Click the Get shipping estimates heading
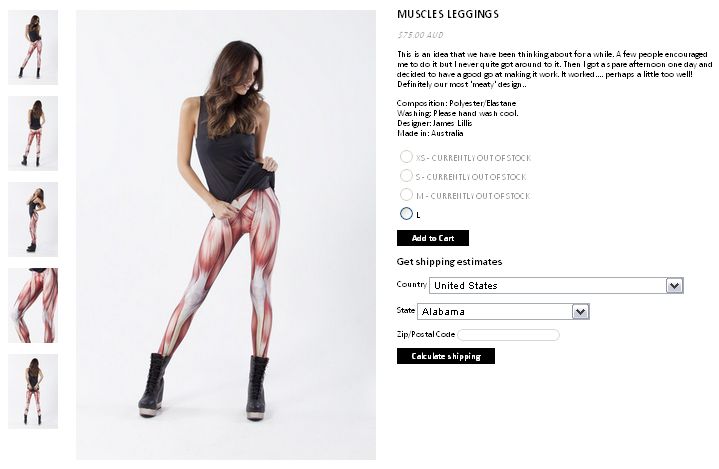This screenshot has height=469, width=719. pyautogui.click(x=449, y=262)
